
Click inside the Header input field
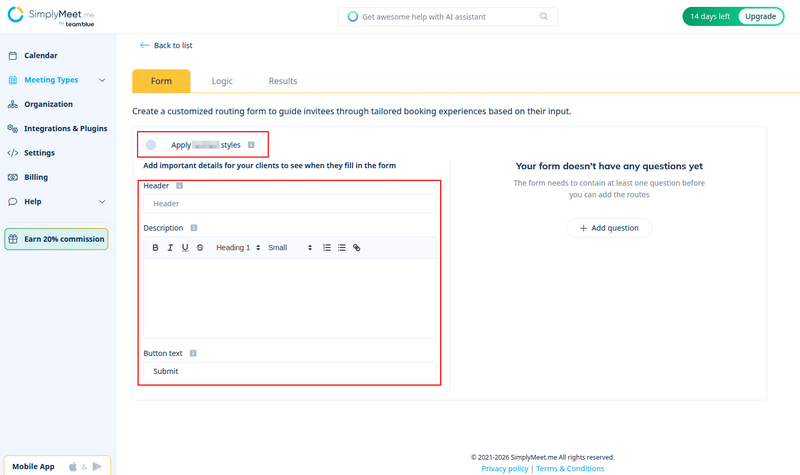click(290, 204)
